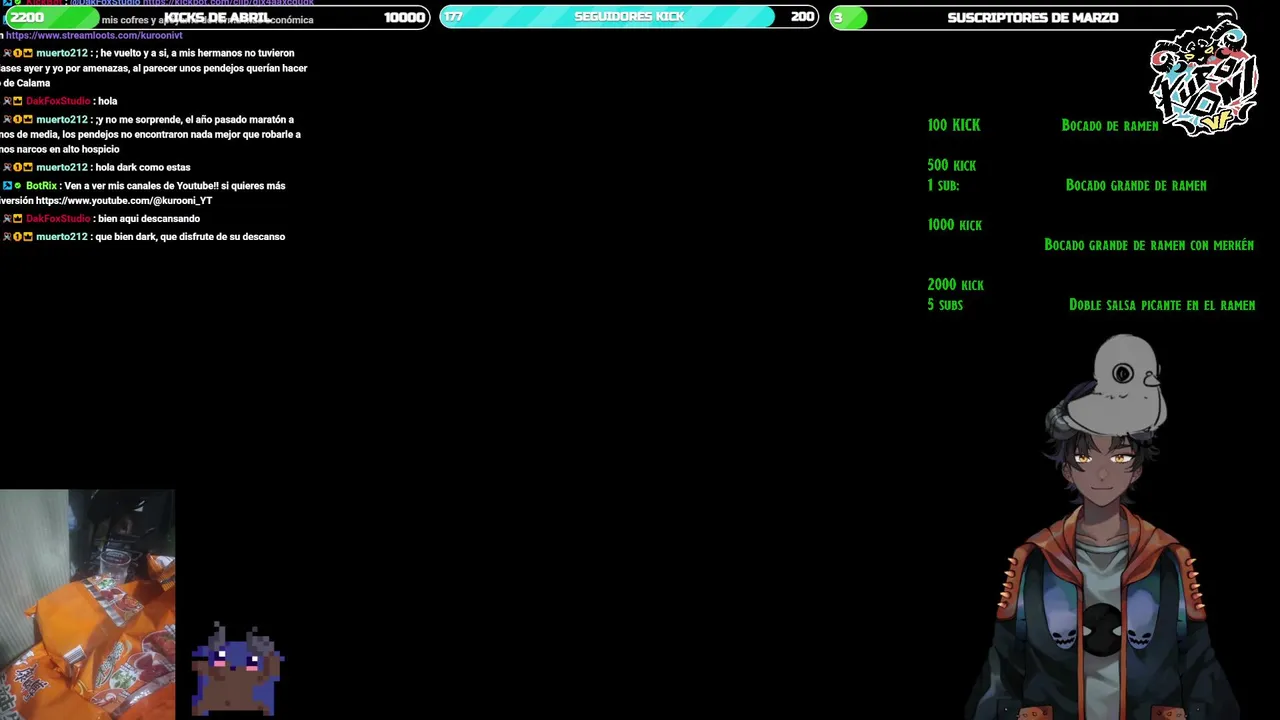Viewport: 1280px width, 720px height.
Task: Click the webcam feed thumbnail with orange packages
Action: pyautogui.click(x=87, y=604)
